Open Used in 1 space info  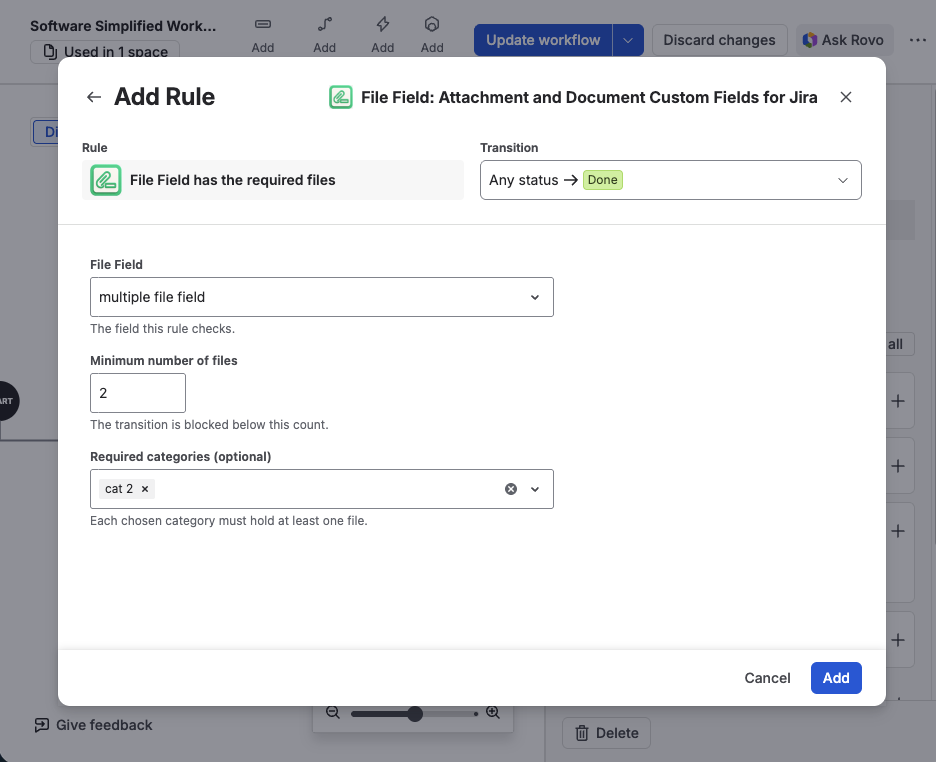point(105,51)
